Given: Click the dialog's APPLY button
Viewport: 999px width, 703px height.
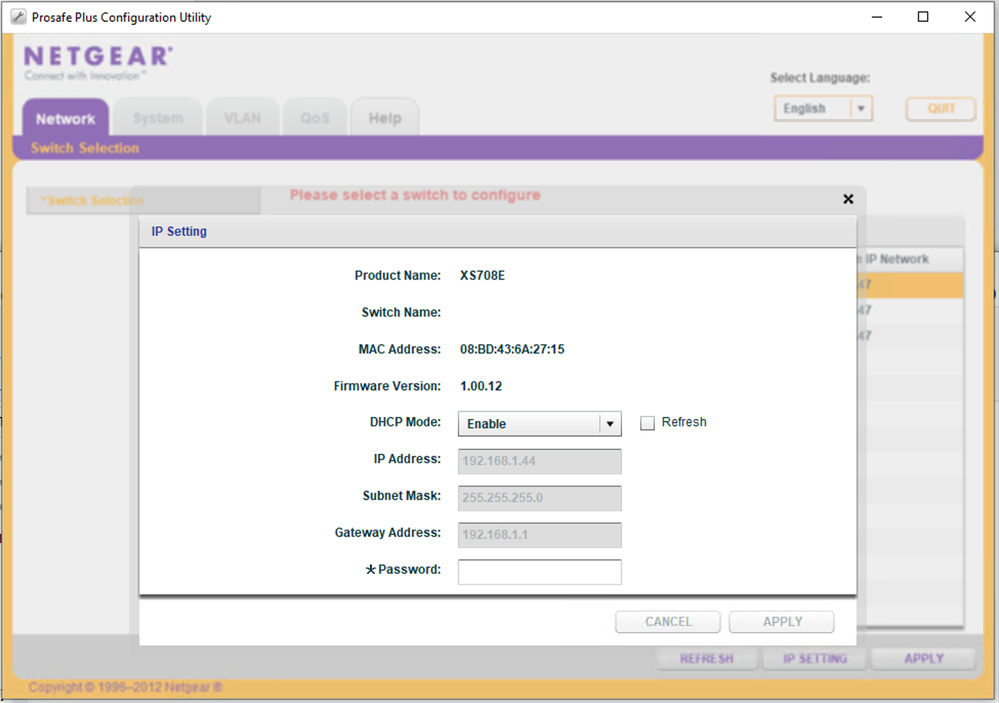Looking at the screenshot, I should tap(782, 621).
